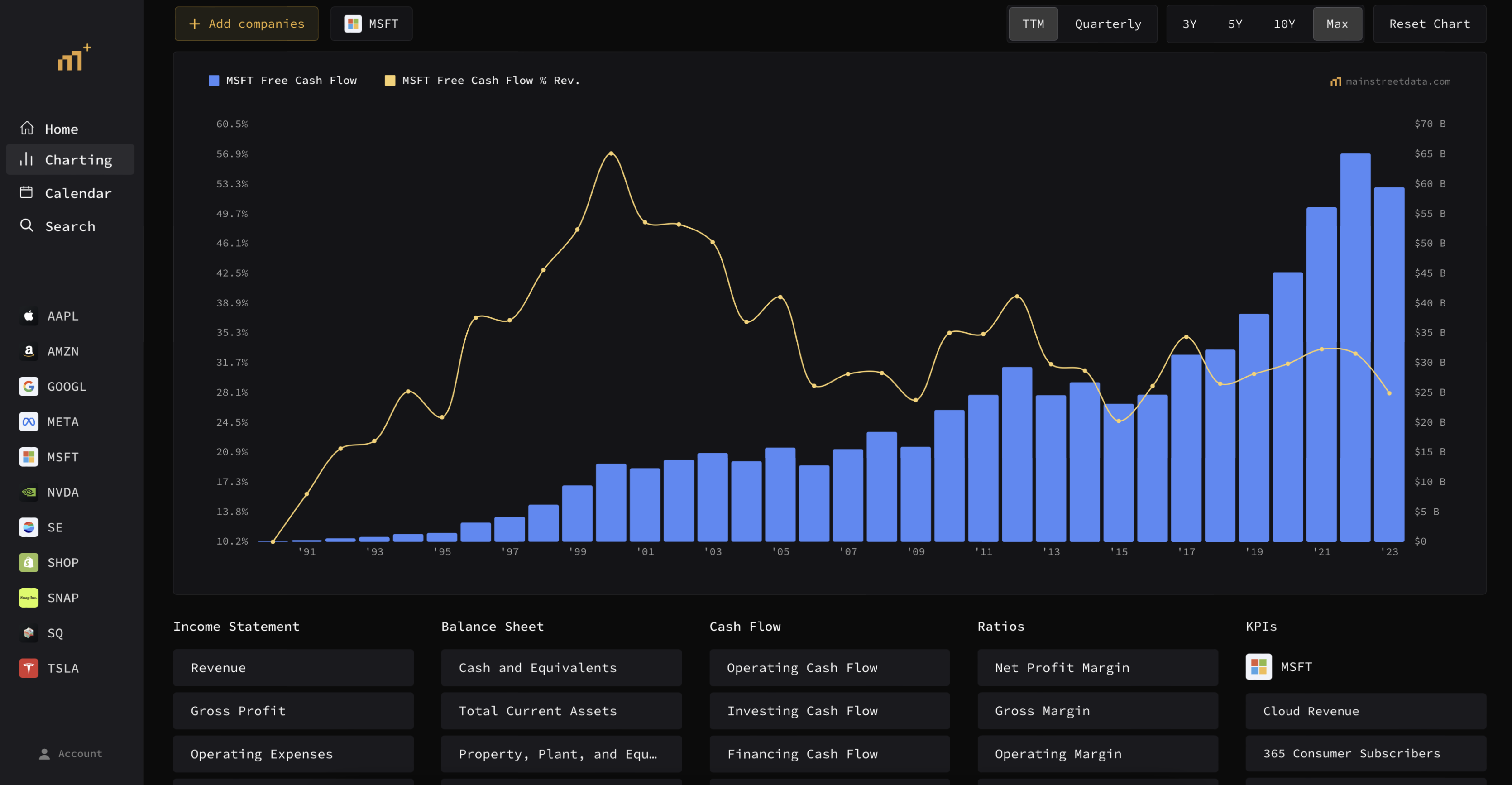Add Cash and Equivalents metric
Image resolution: width=1512 pixels, height=785 pixels.
coord(561,668)
